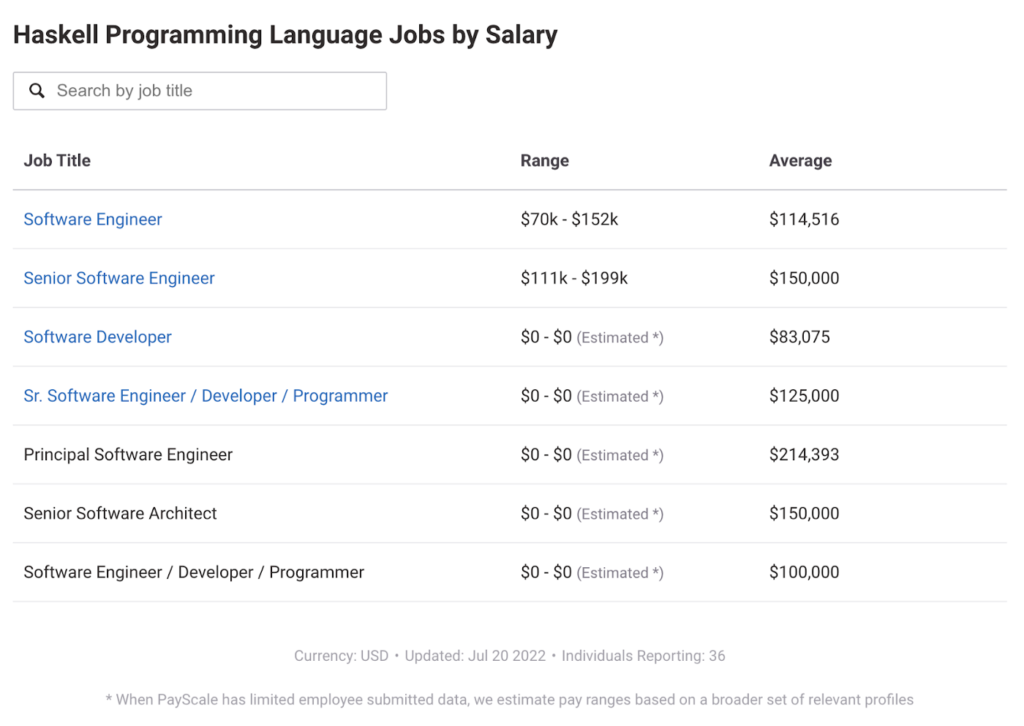Click the Average column header
1024x726 pixels.
(800, 160)
